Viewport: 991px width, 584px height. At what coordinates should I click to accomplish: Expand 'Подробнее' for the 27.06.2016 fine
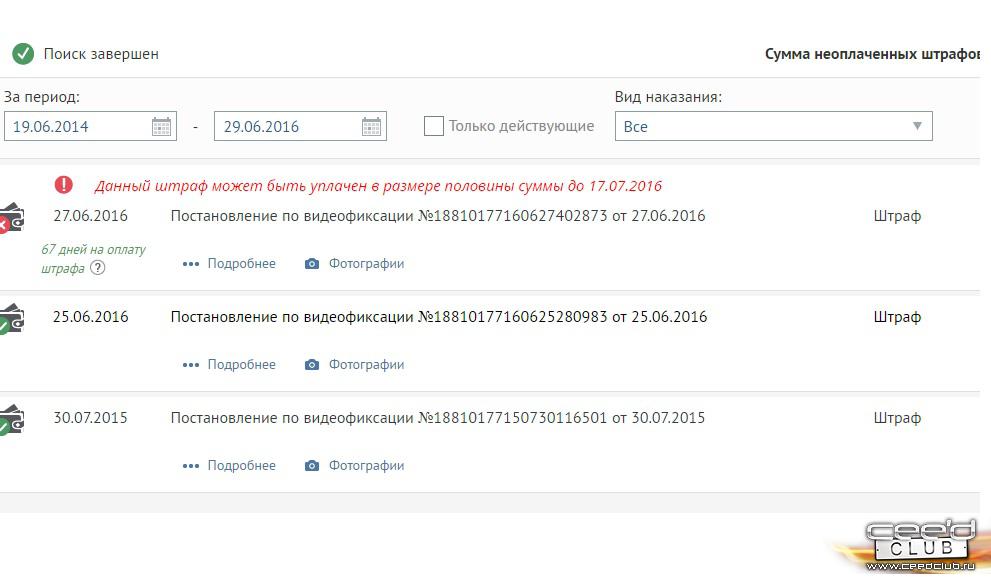(229, 264)
